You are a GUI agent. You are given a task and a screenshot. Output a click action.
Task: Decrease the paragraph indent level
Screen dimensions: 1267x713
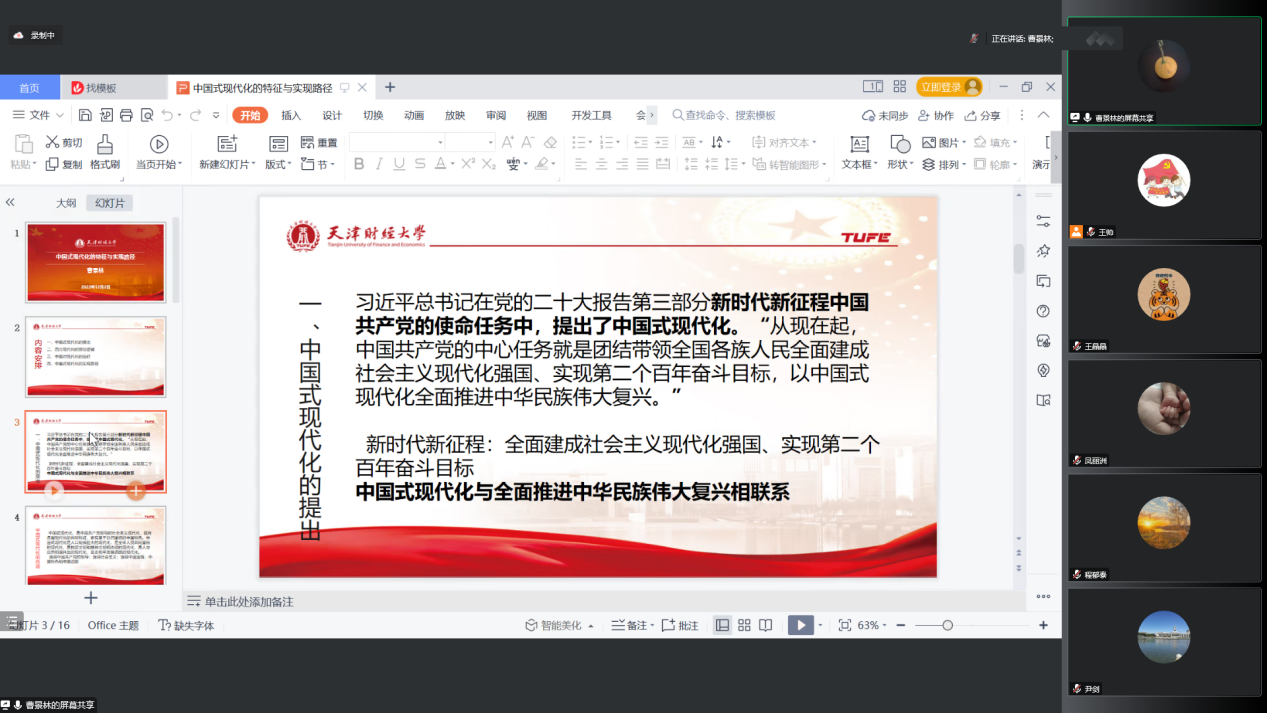coord(641,143)
